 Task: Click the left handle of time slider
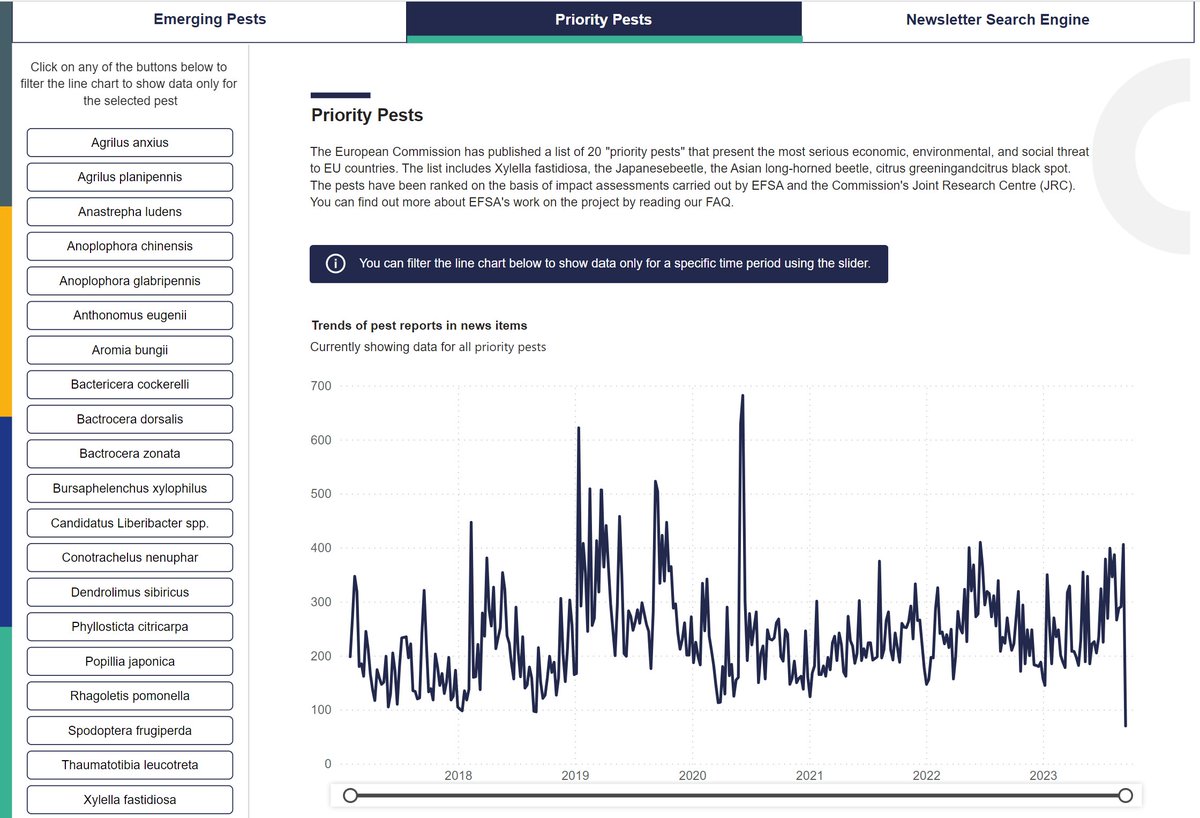(x=350, y=795)
